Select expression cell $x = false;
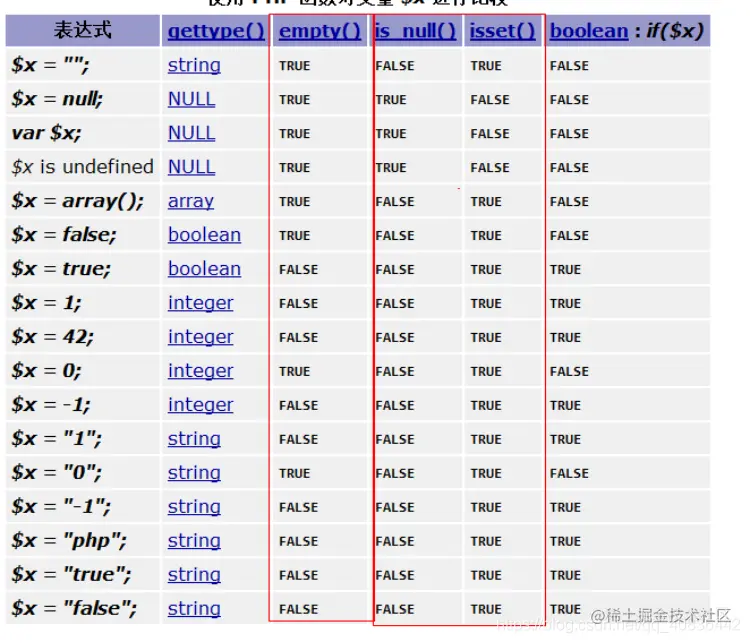 83,235
